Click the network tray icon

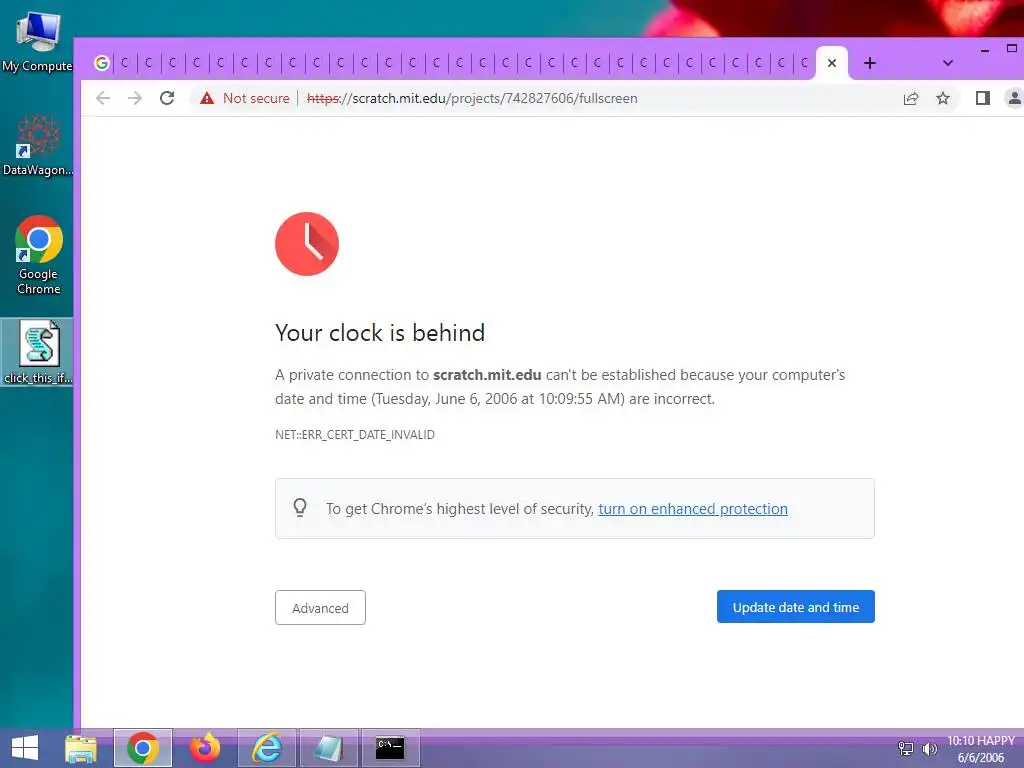[906, 748]
